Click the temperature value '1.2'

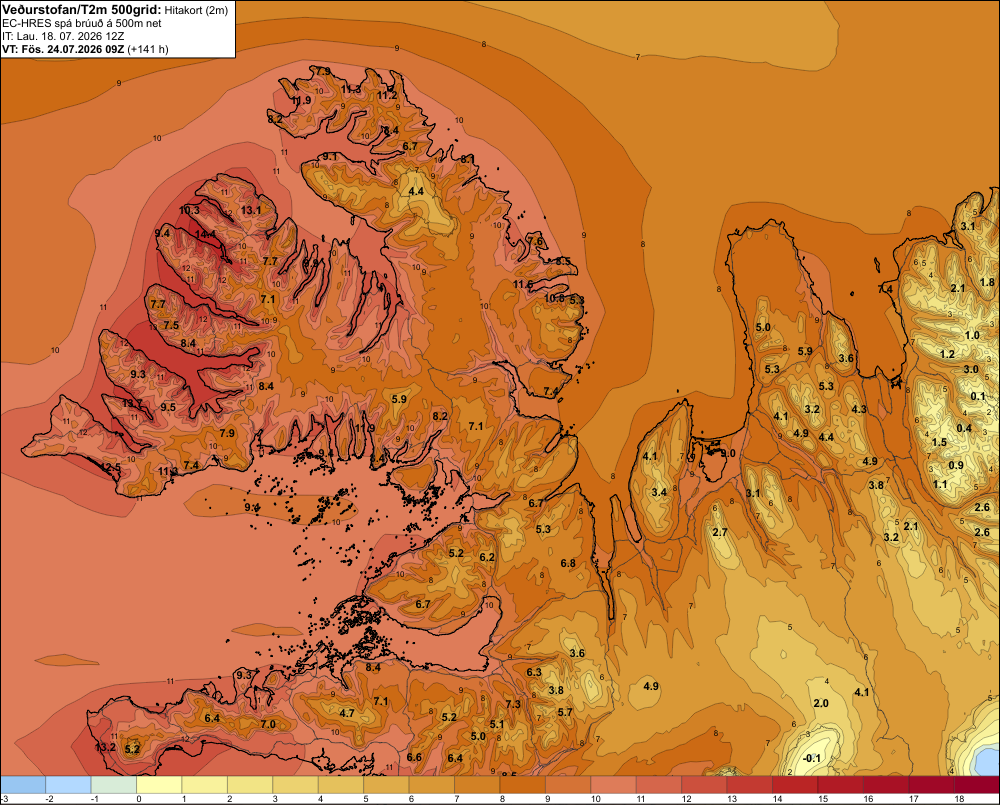tap(947, 354)
